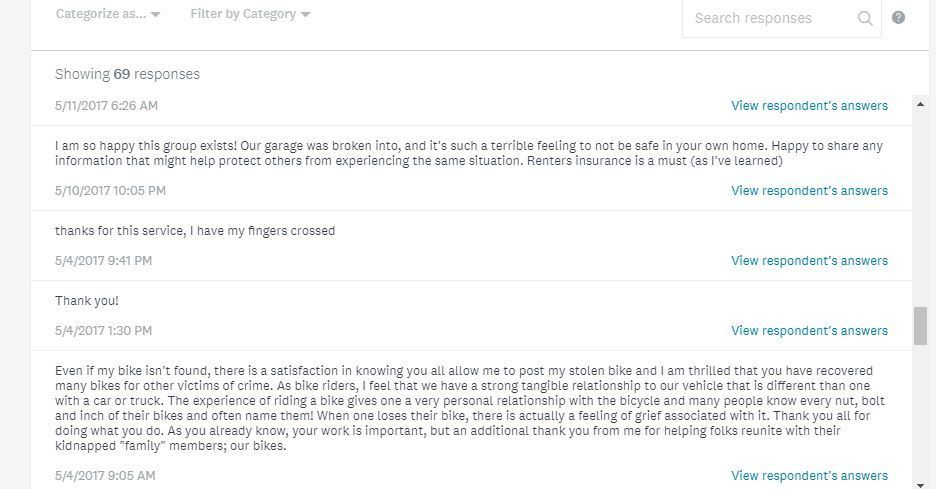View respondent's answers for the garage break-in response

(x=809, y=190)
